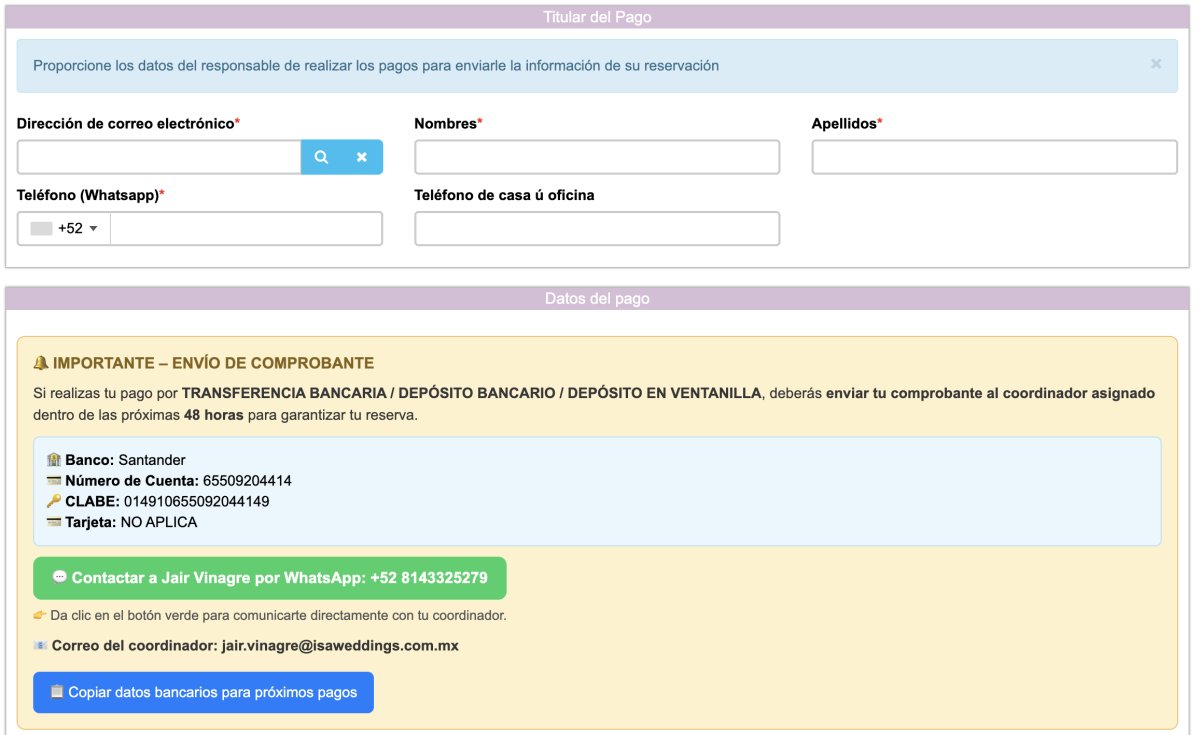Click the Teléfono (Whatsapp) number field
1200x735 pixels.
point(246,229)
